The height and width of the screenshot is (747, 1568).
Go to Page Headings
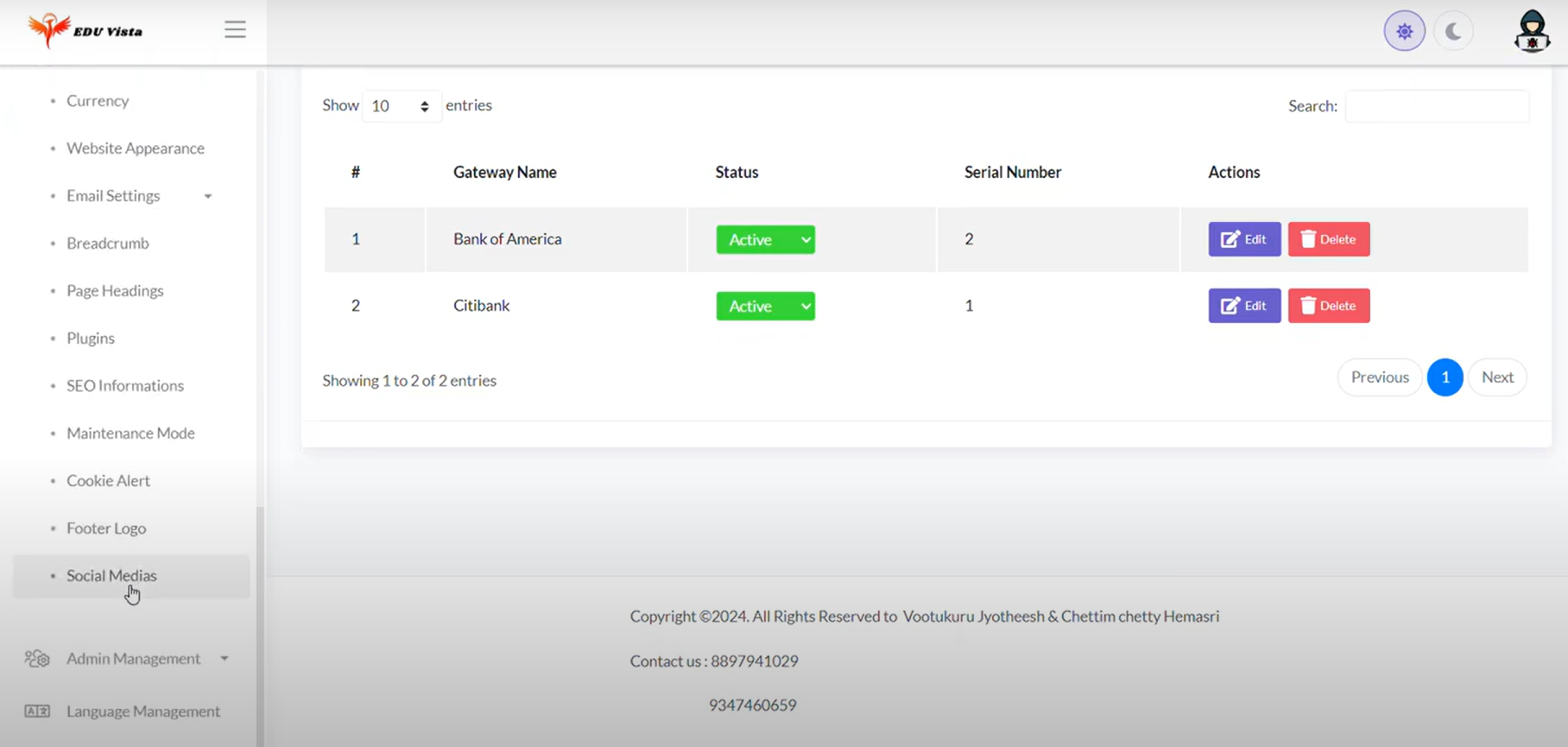(115, 290)
